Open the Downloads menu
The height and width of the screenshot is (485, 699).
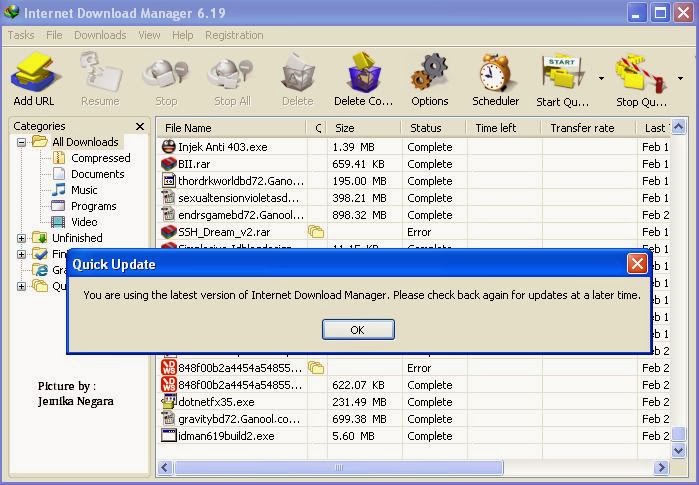(100, 35)
